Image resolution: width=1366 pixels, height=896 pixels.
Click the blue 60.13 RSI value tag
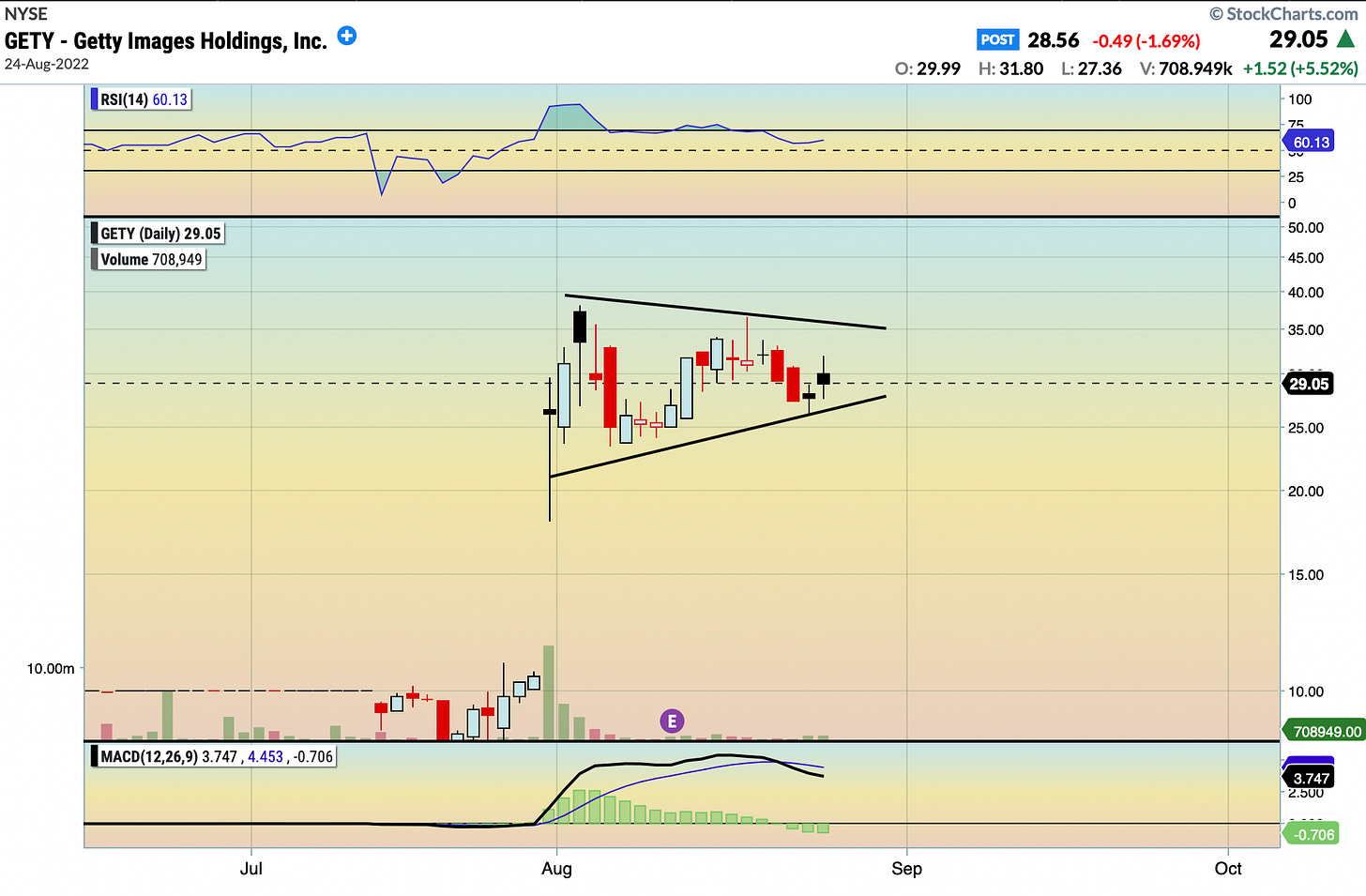[x=1311, y=143]
